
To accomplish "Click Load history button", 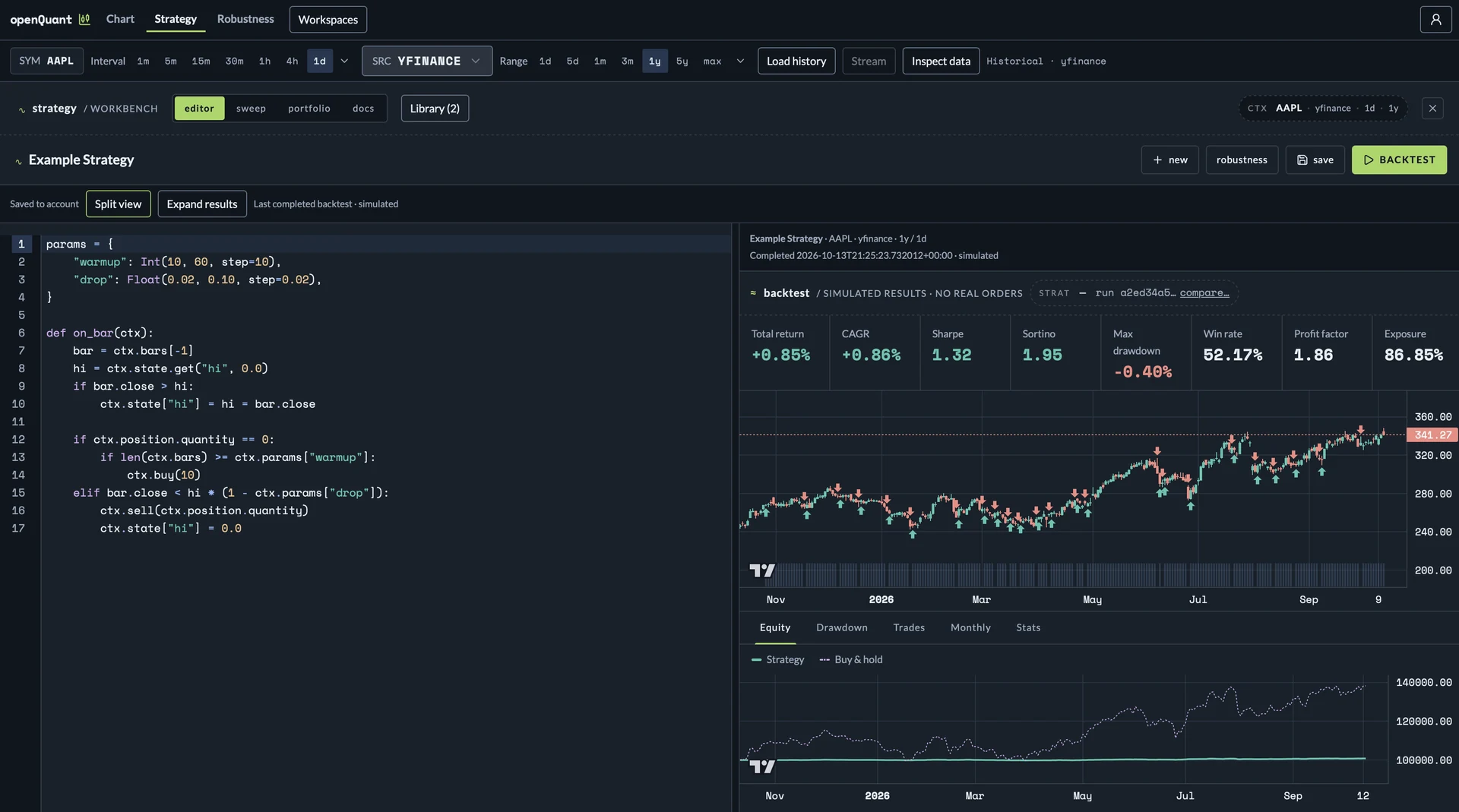I will (796, 61).
